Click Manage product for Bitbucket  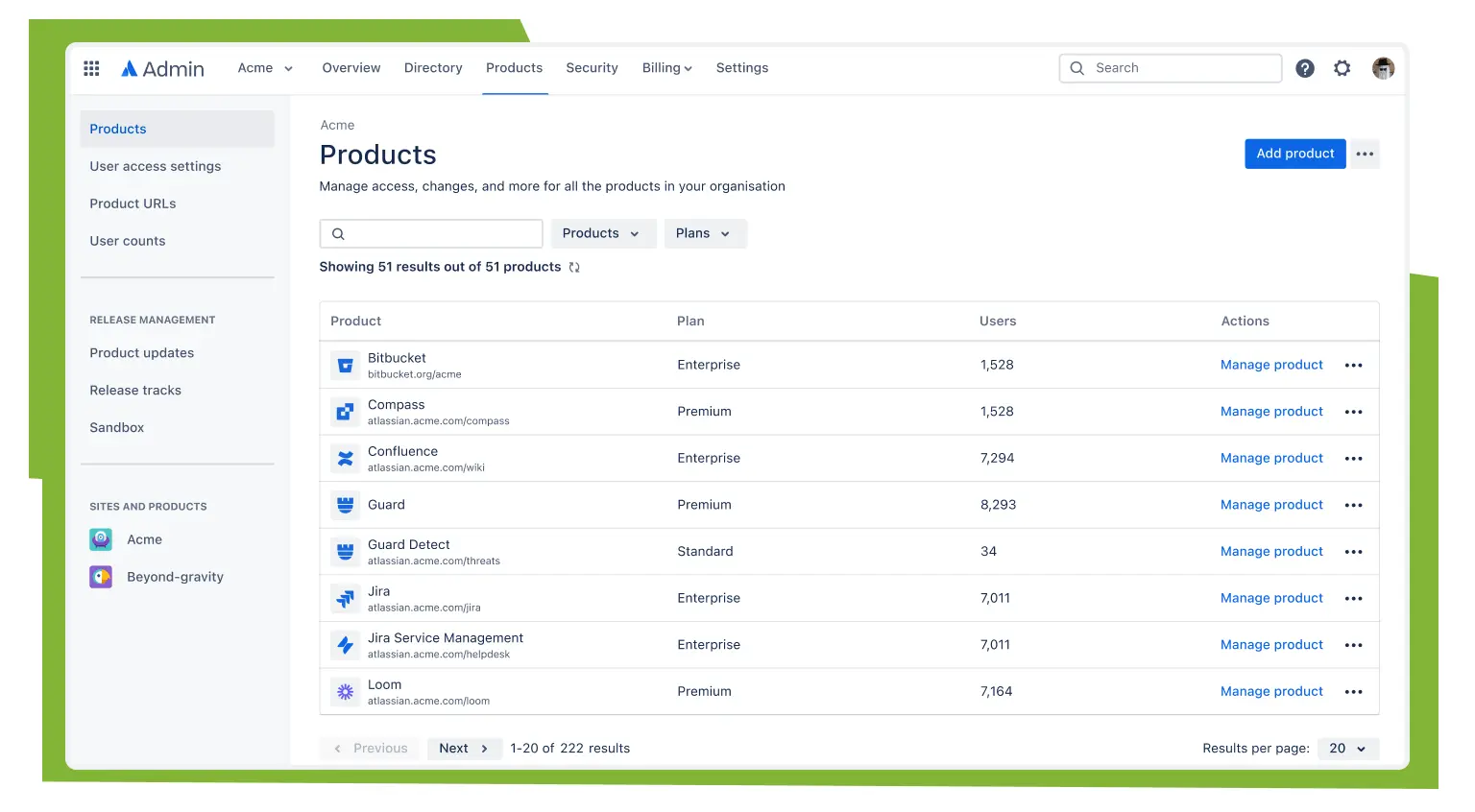coord(1271,365)
